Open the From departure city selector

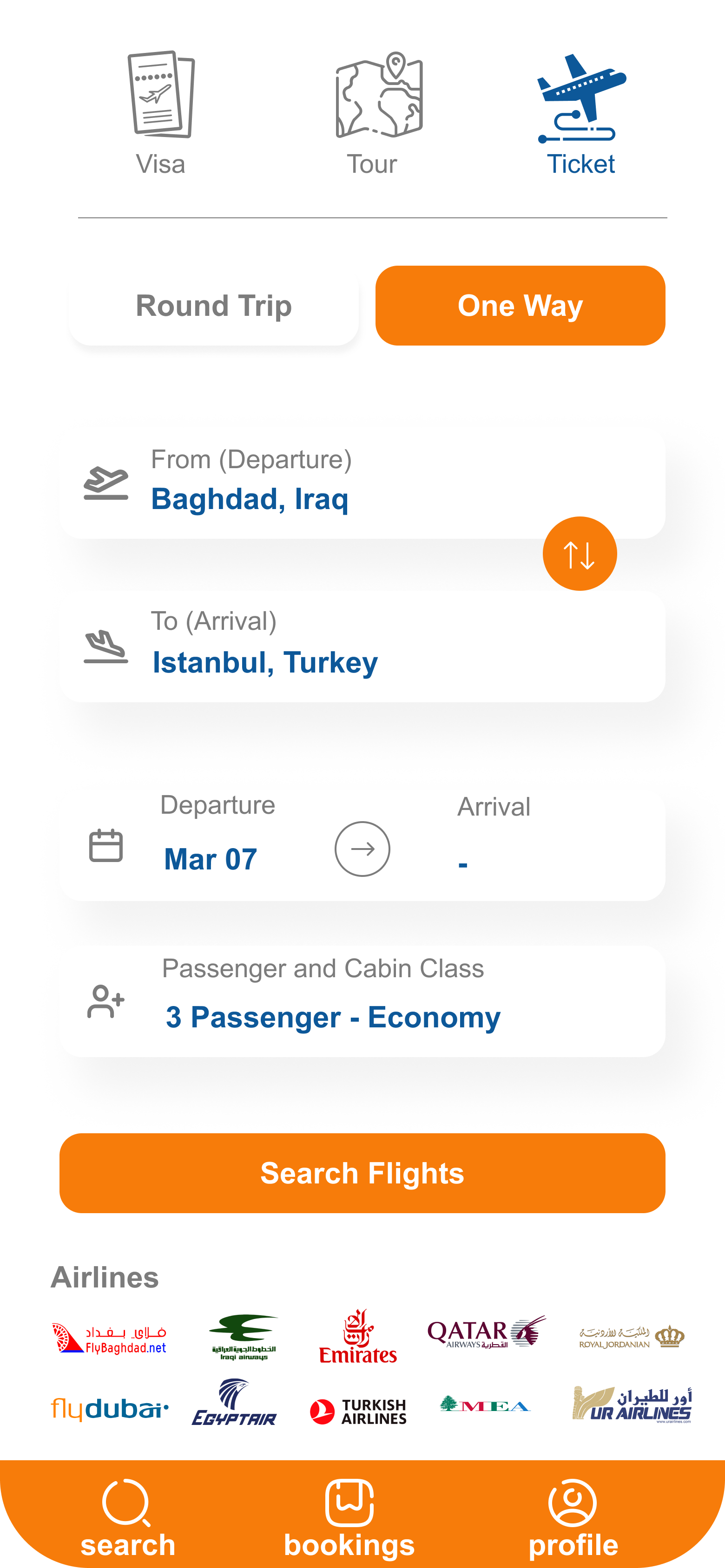click(362, 484)
